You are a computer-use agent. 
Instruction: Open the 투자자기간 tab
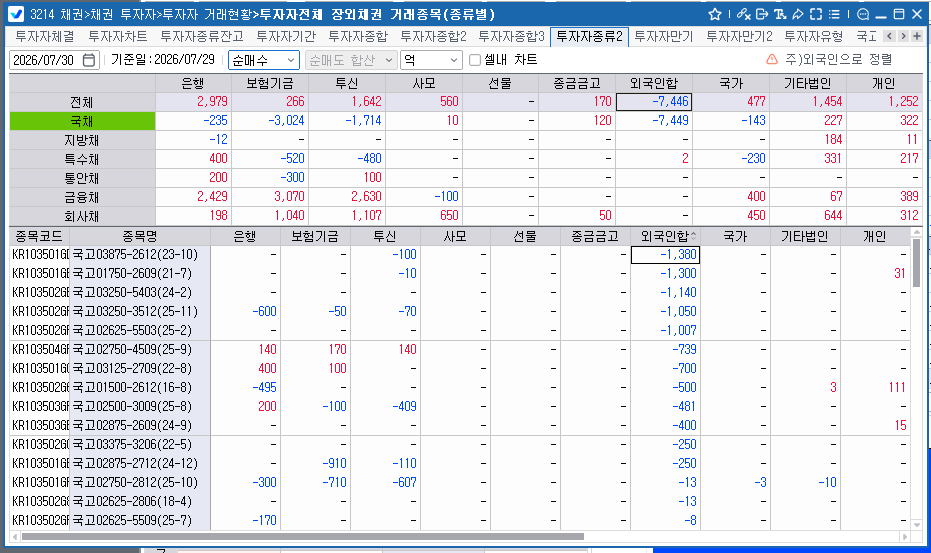(286, 36)
